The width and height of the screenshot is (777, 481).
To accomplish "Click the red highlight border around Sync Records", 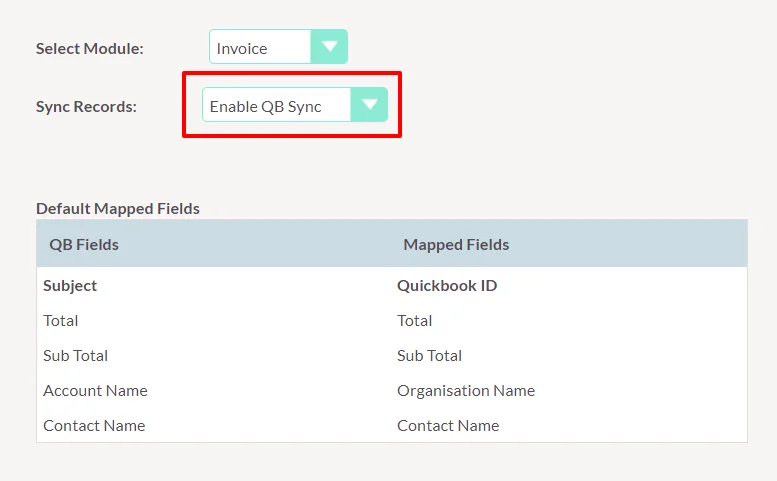I will 291,73.
